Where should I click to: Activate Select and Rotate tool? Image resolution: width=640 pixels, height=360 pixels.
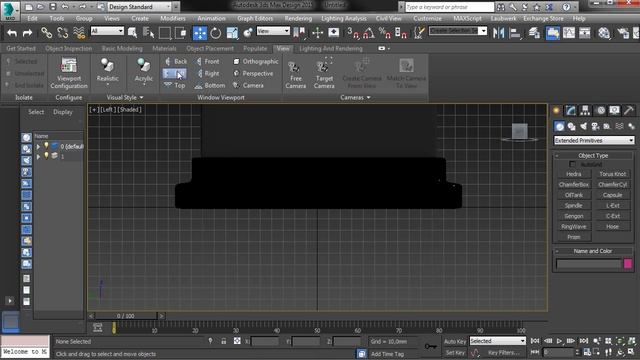pos(216,33)
